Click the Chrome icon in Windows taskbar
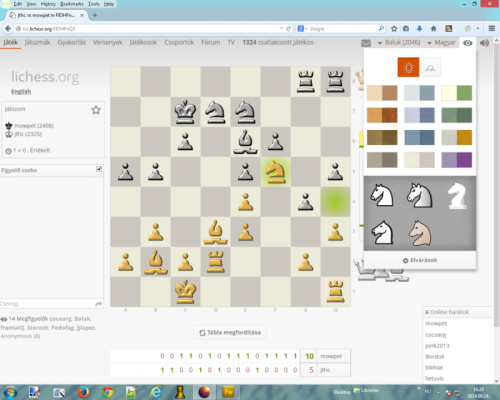Viewport: 500px width, 400px height. 107,392
